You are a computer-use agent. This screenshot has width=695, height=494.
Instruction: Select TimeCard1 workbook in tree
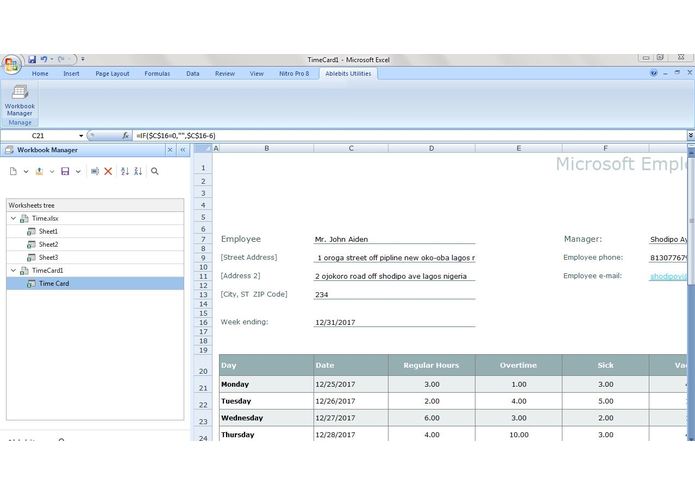[47, 270]
